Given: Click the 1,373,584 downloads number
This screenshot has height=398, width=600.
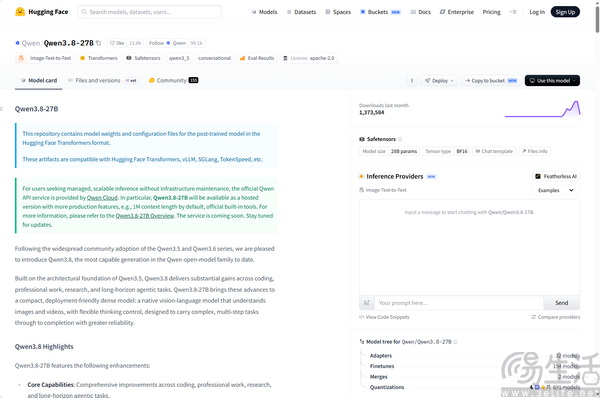Looking at the screenshot, I should pos(371,113).
